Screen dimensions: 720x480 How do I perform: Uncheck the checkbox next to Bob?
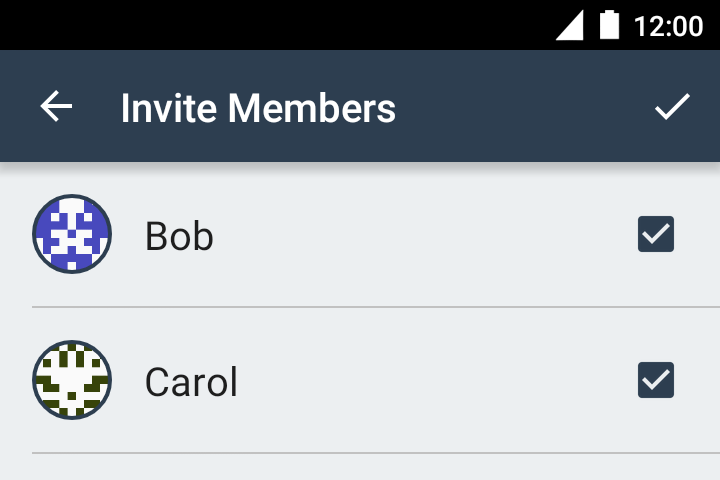656,234
